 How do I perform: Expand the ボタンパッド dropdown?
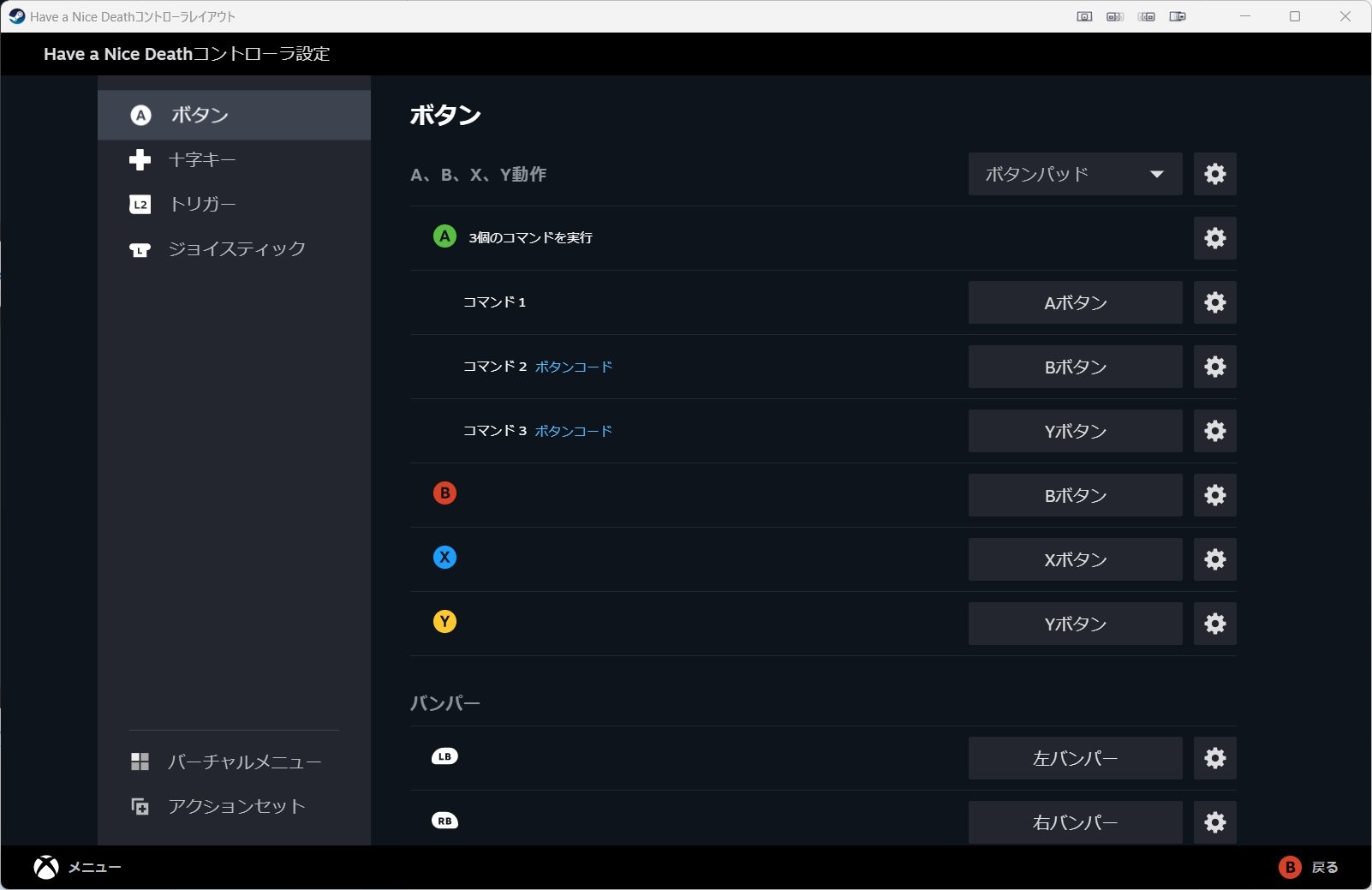[1075, 174]
